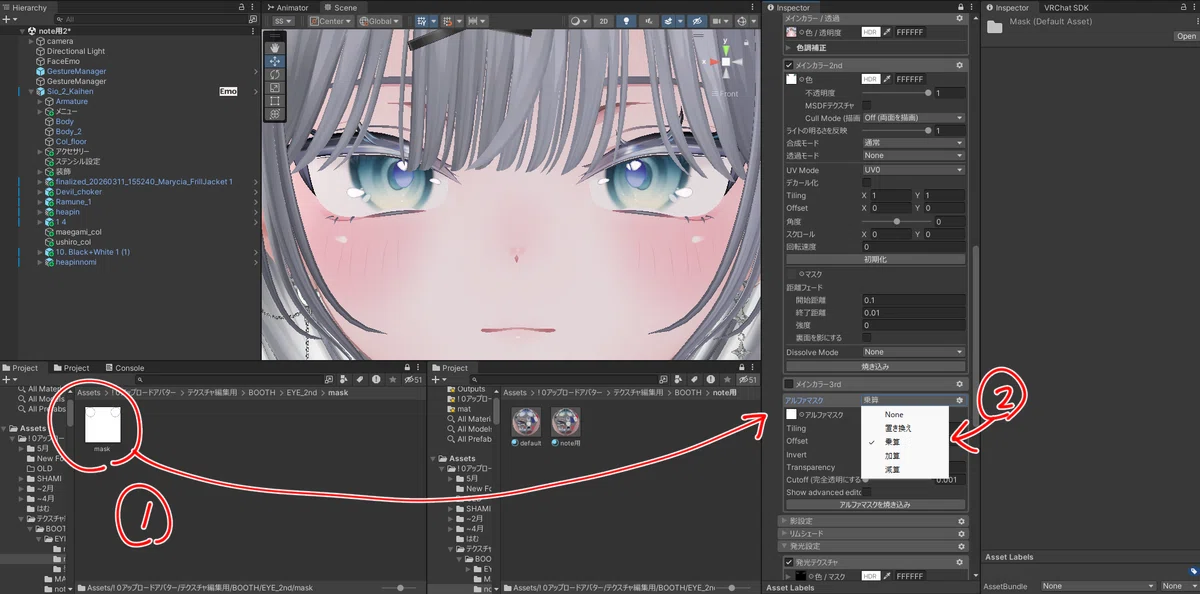Open gear settings for メインカラー3rd section
The height and width of the screenshot is (594, 1200).
(960, 384)
